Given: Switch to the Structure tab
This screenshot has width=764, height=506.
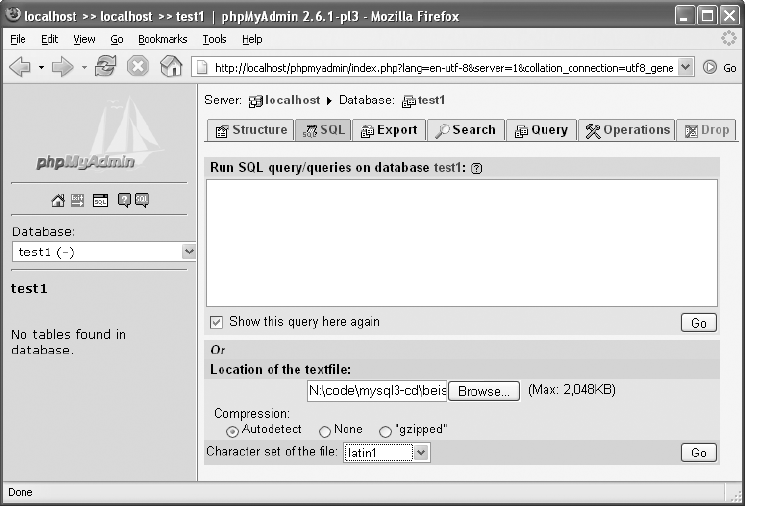Looking at the screenshot, I should (250, 130).
